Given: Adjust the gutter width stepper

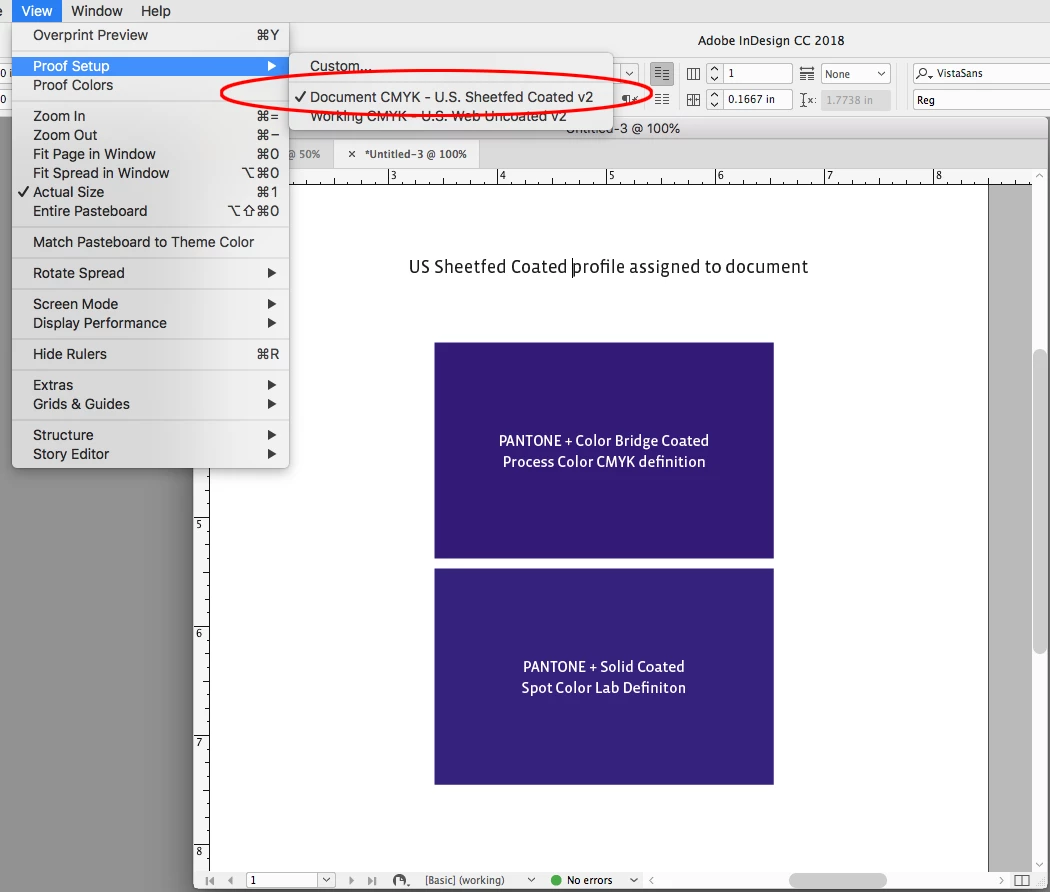Looking at the screenshot, I should tap(715, 100).
